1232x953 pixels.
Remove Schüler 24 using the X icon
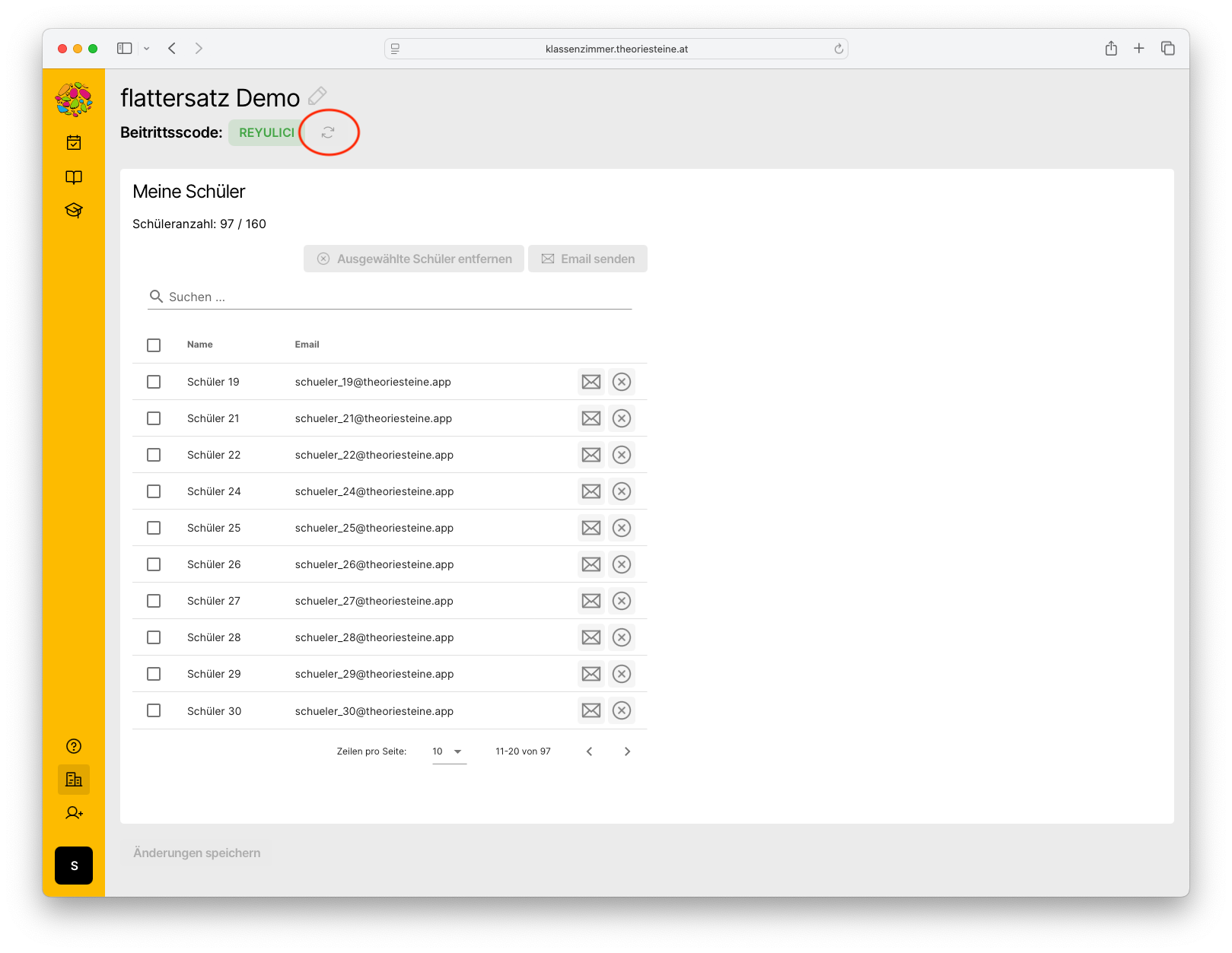pos(622,491)
